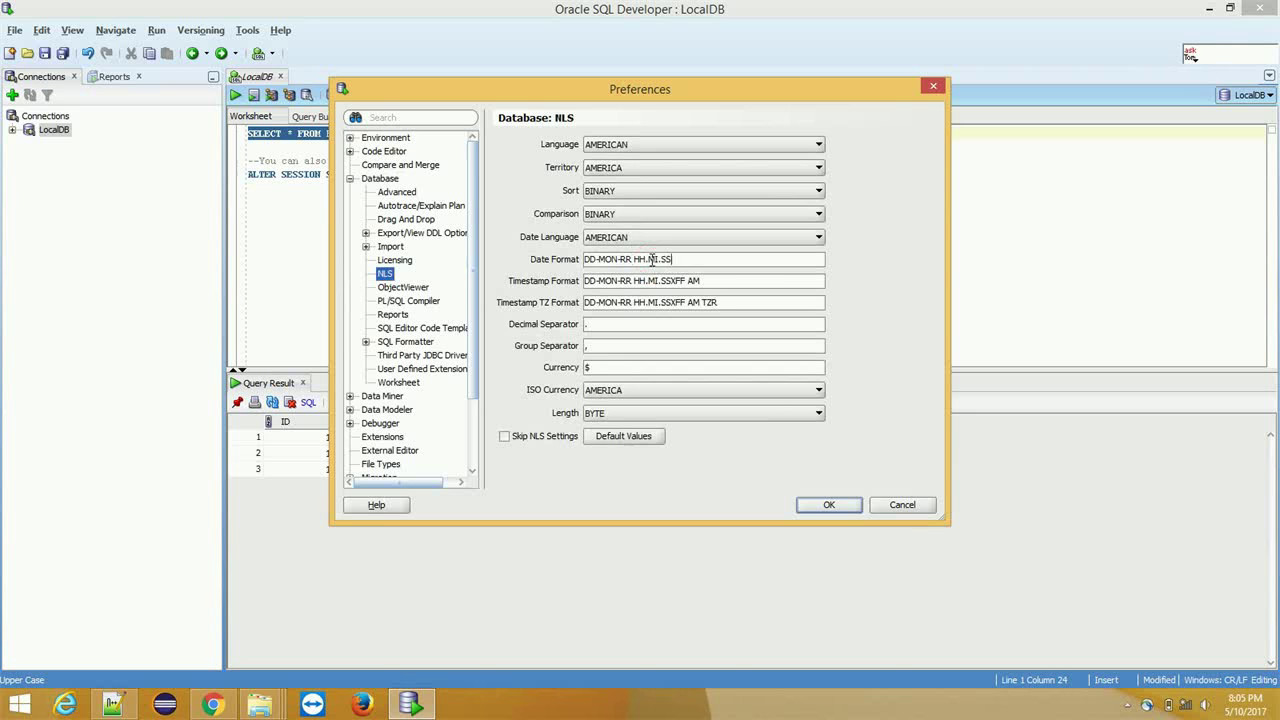
Task: Add a new connection with green plus
Action: pyautogui.click(x=12, y=95)
